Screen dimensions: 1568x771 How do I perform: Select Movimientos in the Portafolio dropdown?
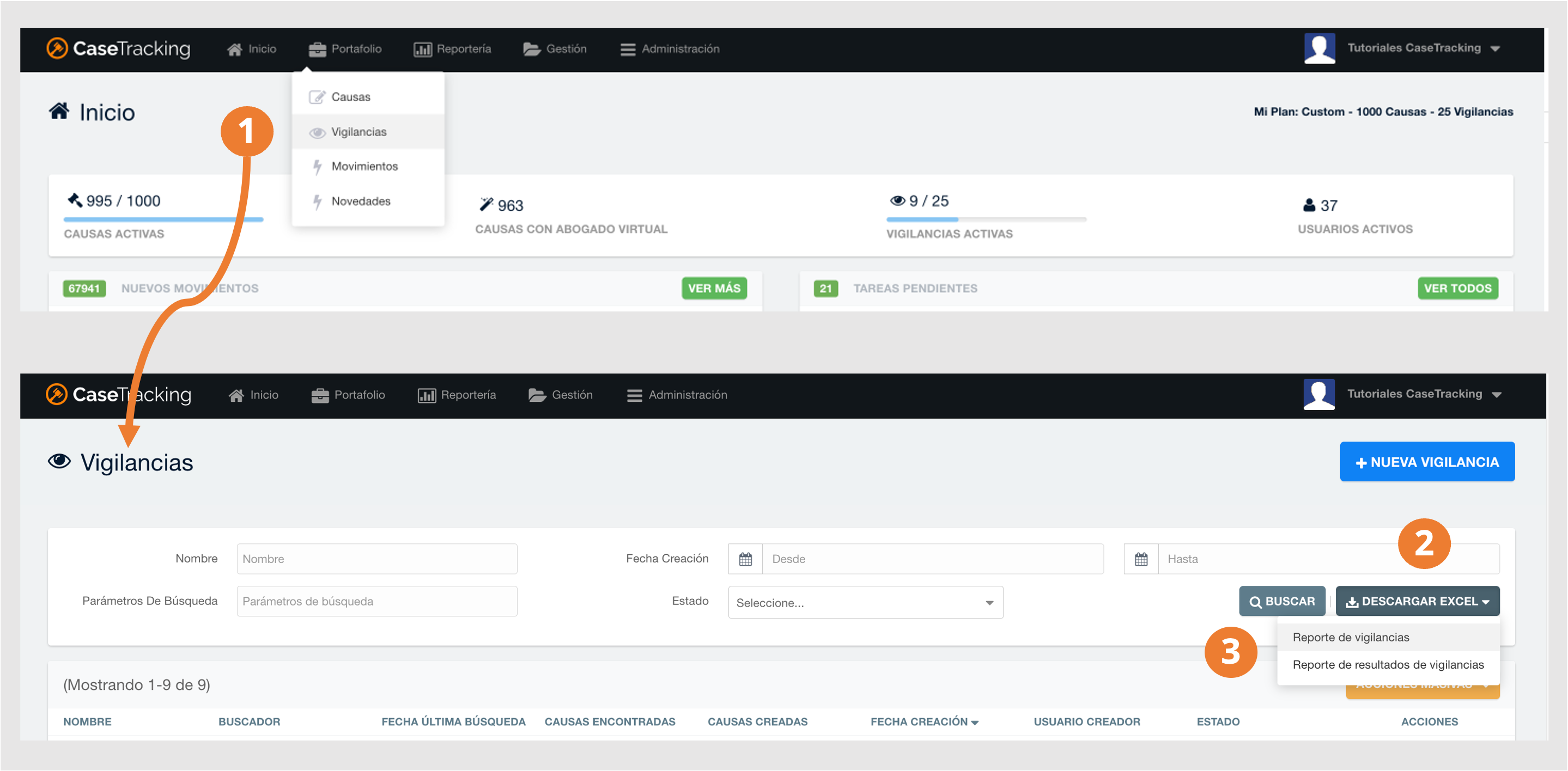364,166
